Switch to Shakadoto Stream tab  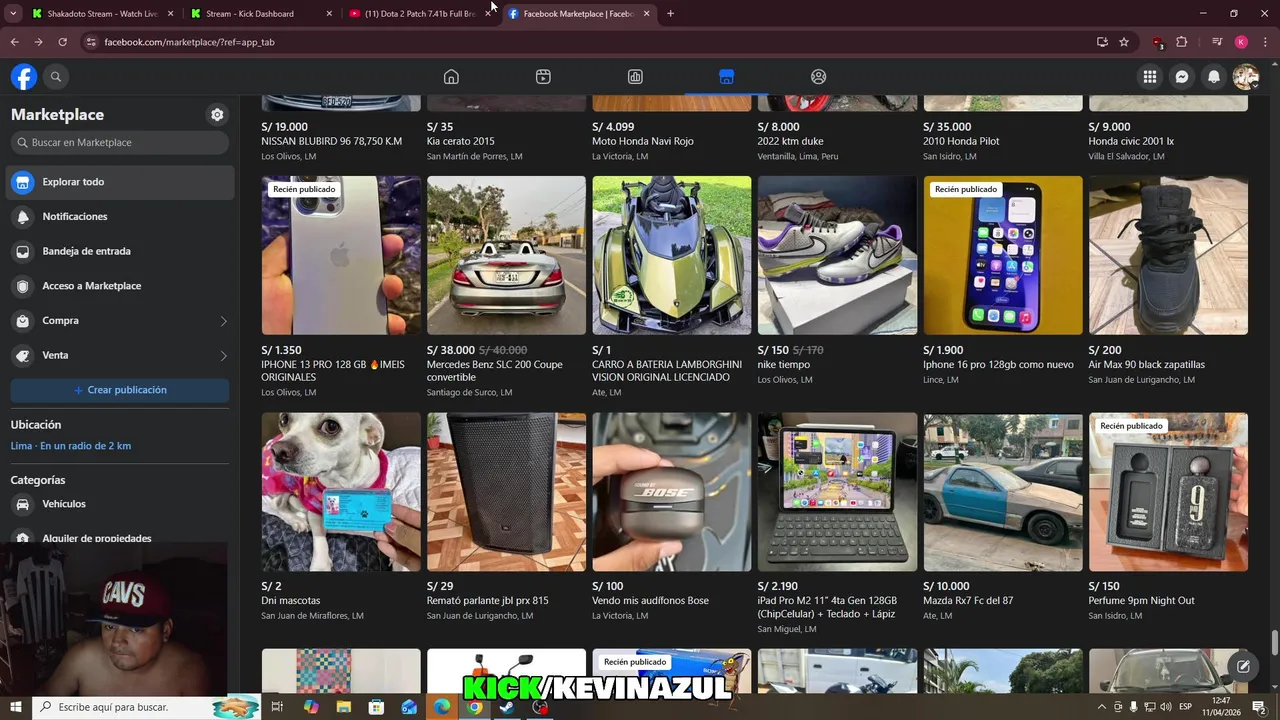(x=102, y=14)
